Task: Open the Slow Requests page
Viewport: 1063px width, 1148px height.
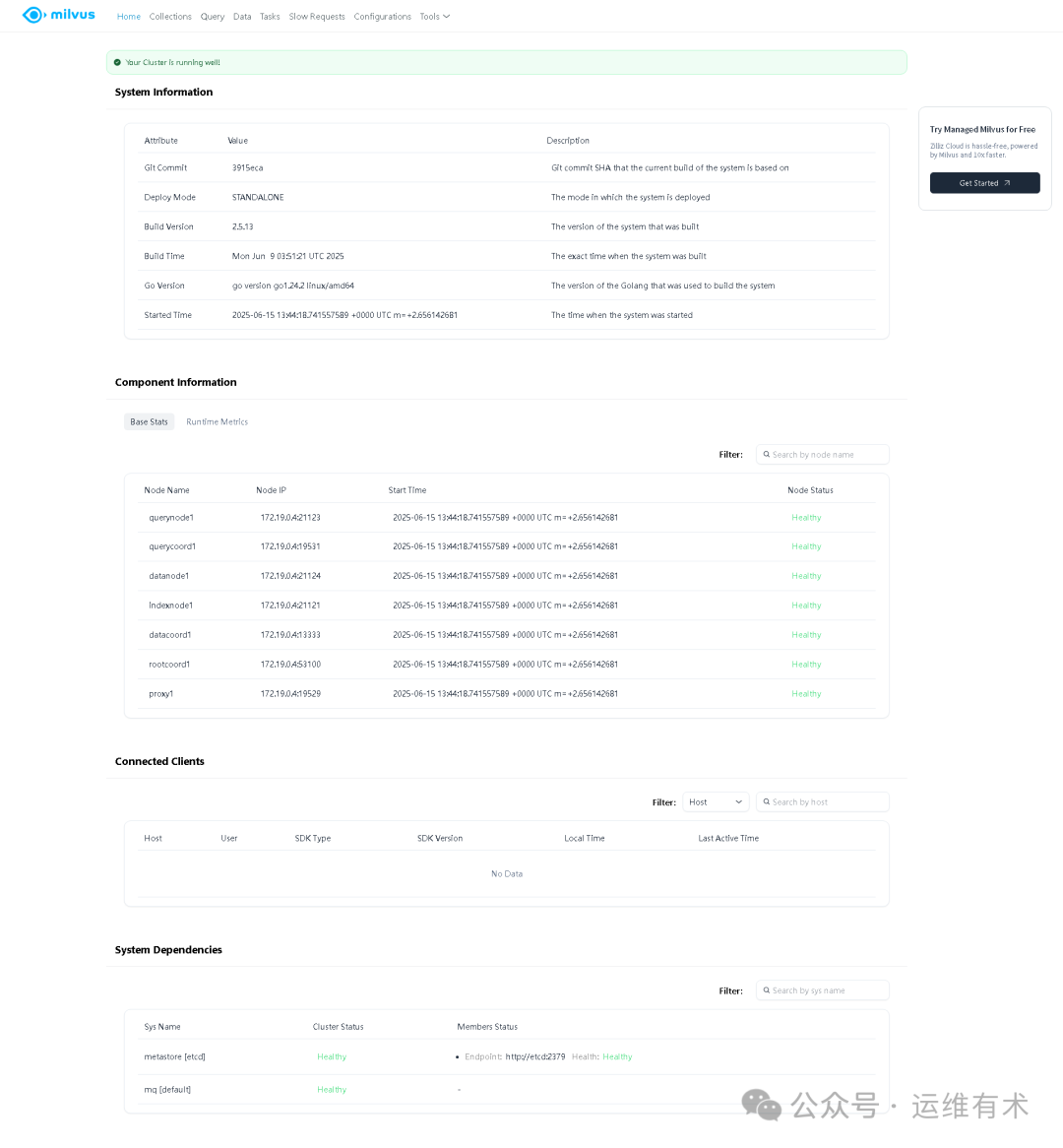Action: point(316,16)
